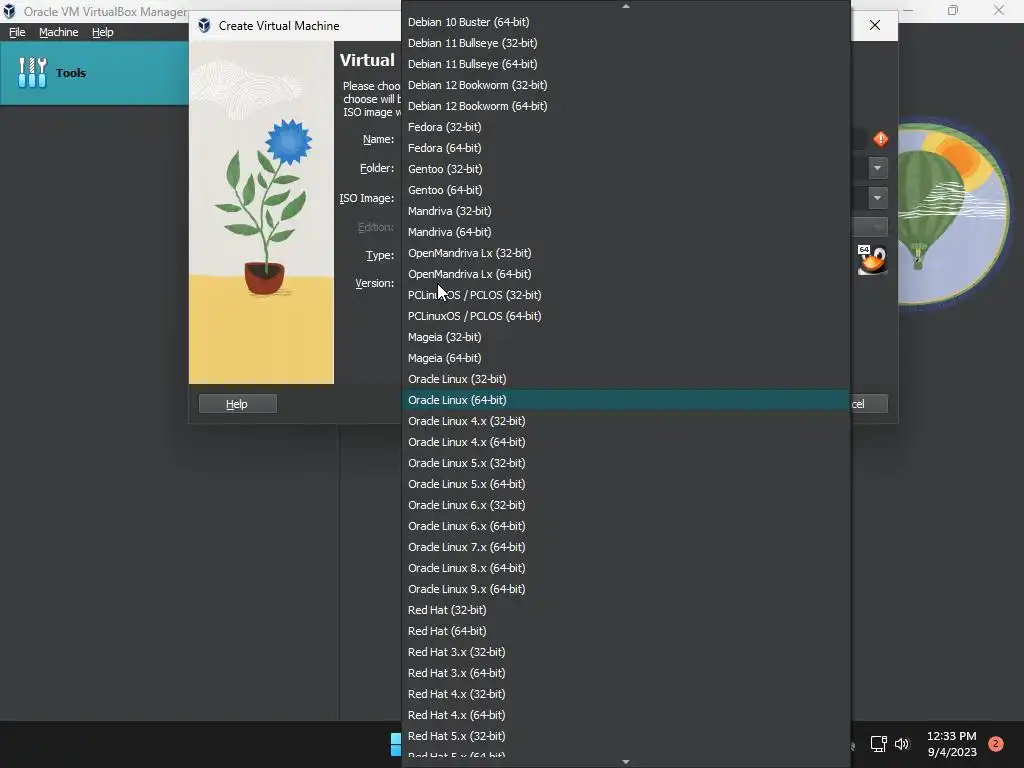1024x768 pixels.
Task: Open the network tray icon in the taskbar
Action: [878, 744]
